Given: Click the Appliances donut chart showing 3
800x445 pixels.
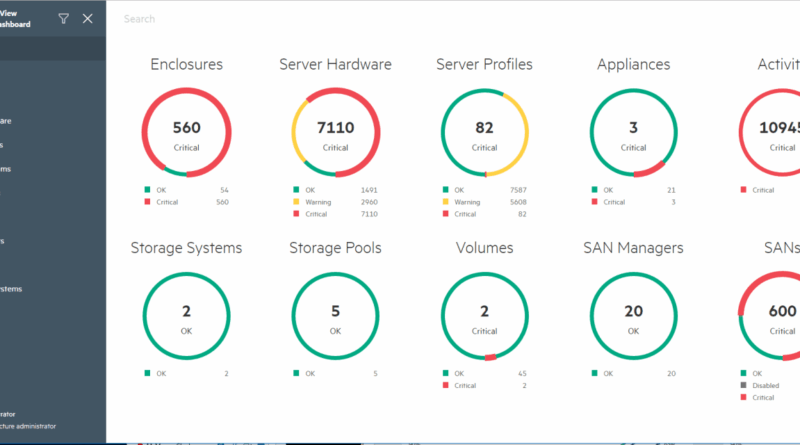Looking at the screenshot, I should tap(633, 133).
